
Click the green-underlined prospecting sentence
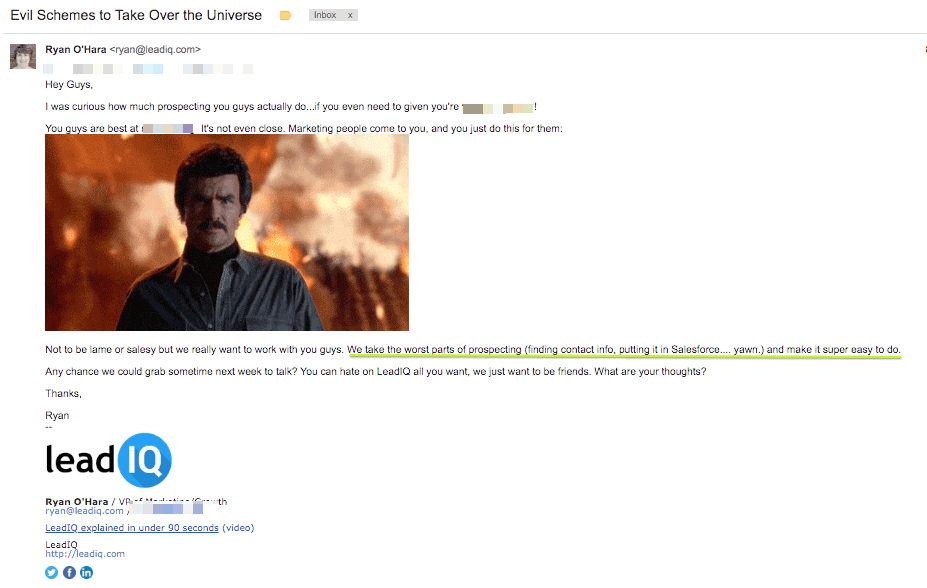(x=623, y=350)
